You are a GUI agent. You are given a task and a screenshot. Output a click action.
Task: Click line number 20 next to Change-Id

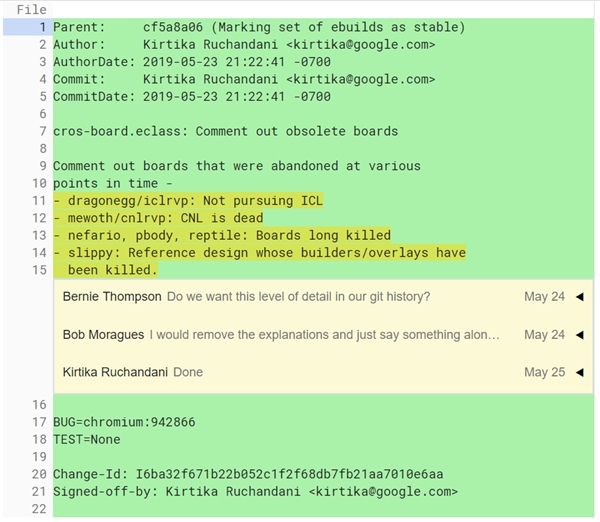39,474
